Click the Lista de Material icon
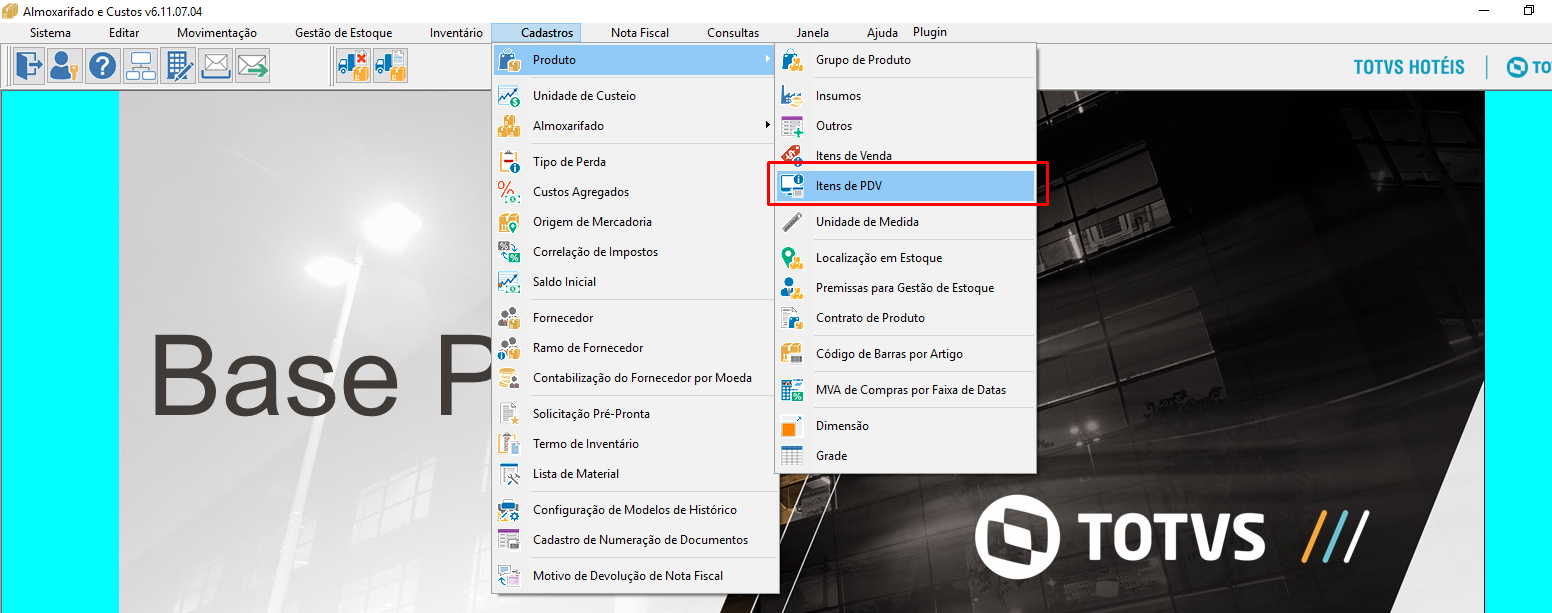 click(x=509, y=474)
